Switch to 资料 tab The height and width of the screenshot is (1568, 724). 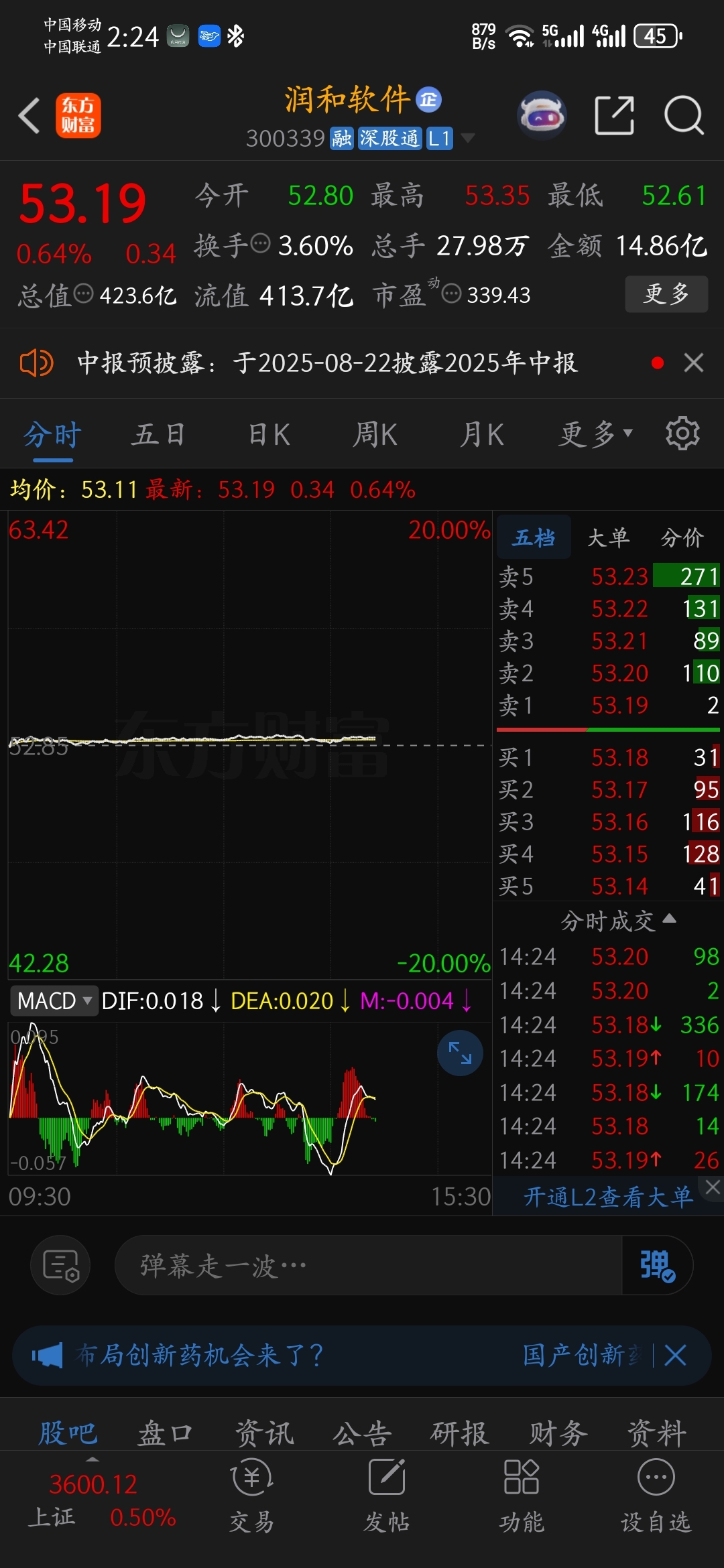coord(656,1434)
